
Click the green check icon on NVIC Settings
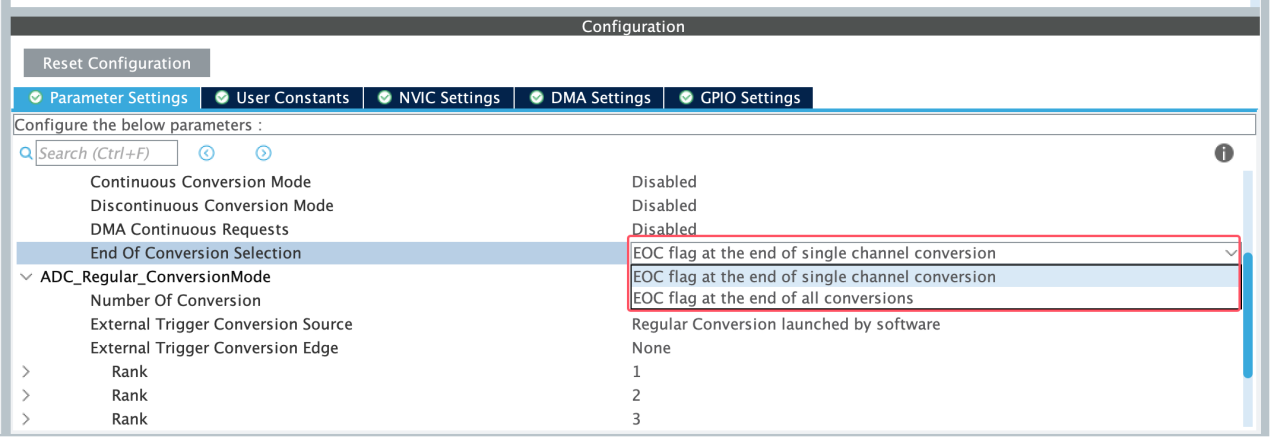pos(385,98)
